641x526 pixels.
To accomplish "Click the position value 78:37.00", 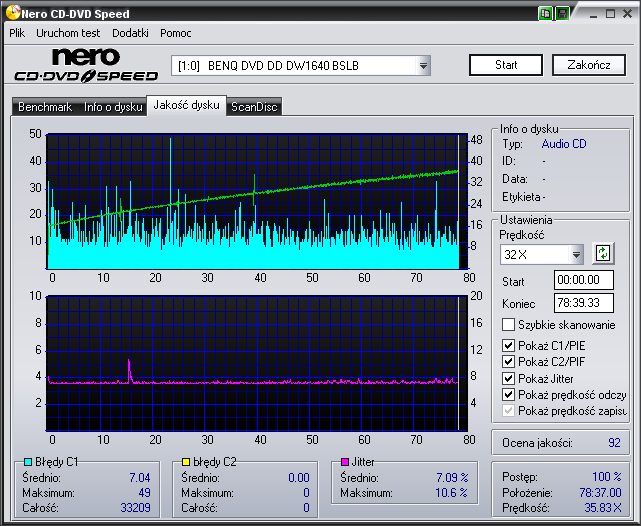I will click(600, 493).
